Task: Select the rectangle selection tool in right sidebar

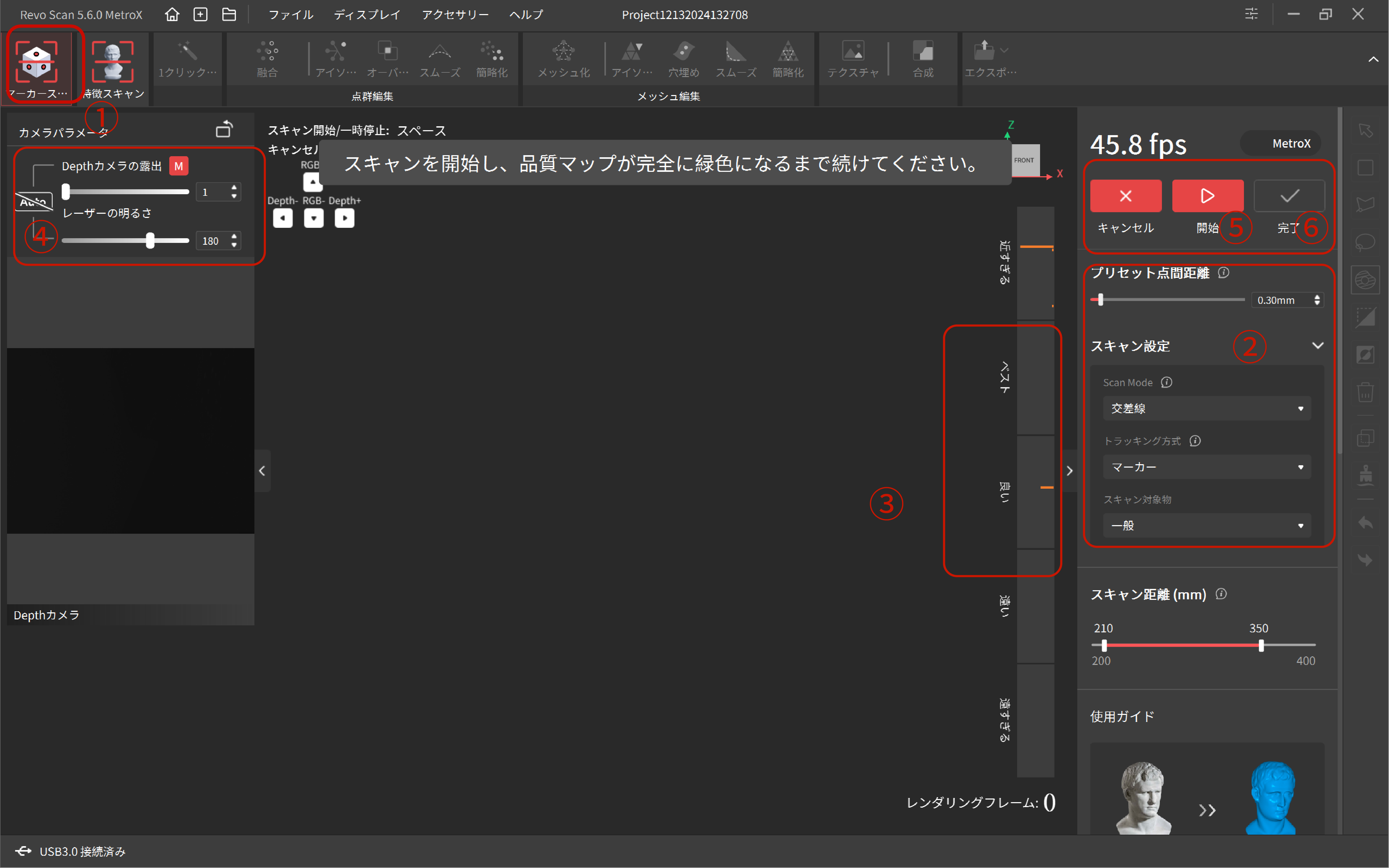Action: coord(1366,168)
